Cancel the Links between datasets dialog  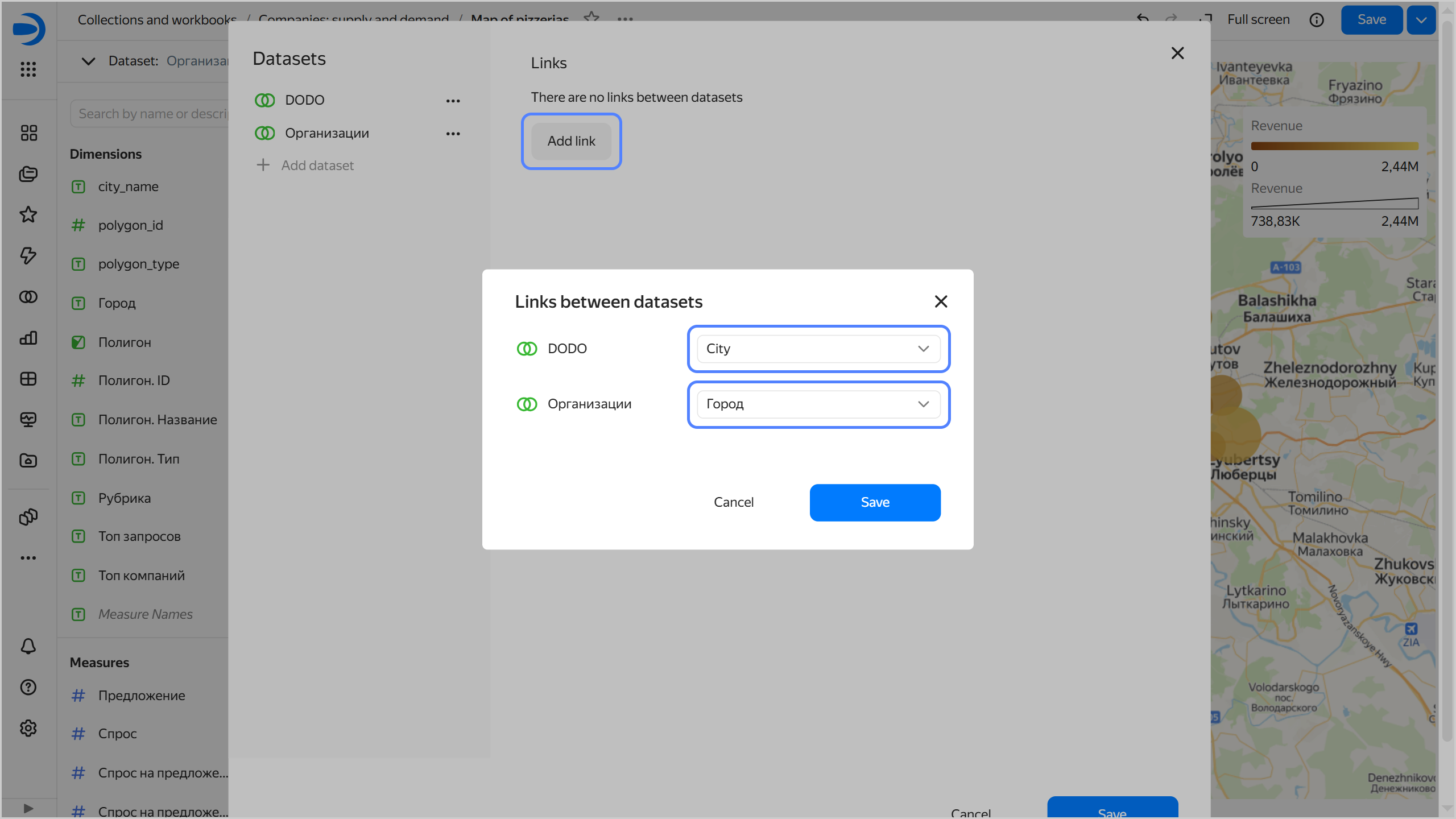[733, 502]
